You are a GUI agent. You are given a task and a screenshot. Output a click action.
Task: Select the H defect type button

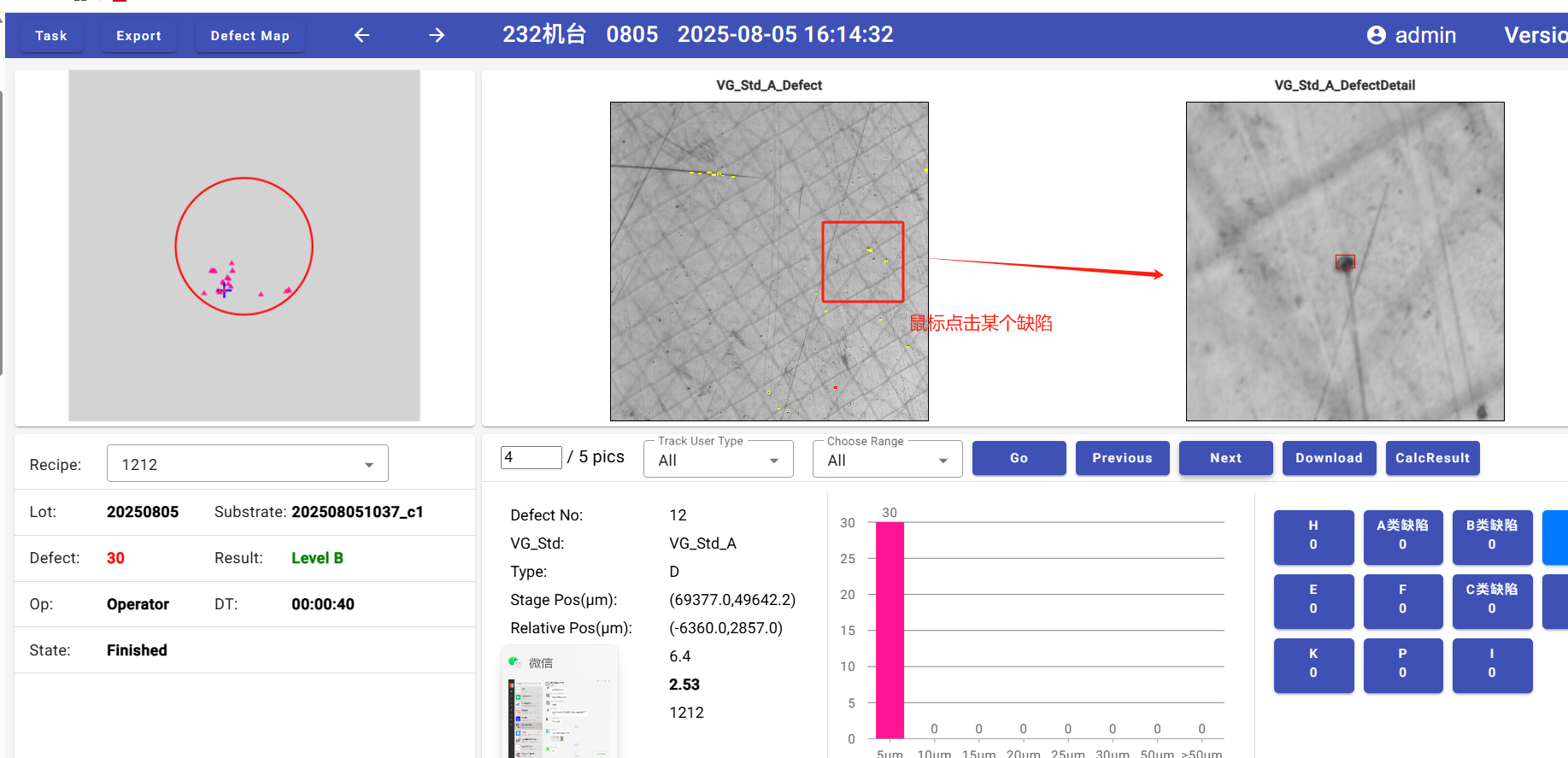1313,536
